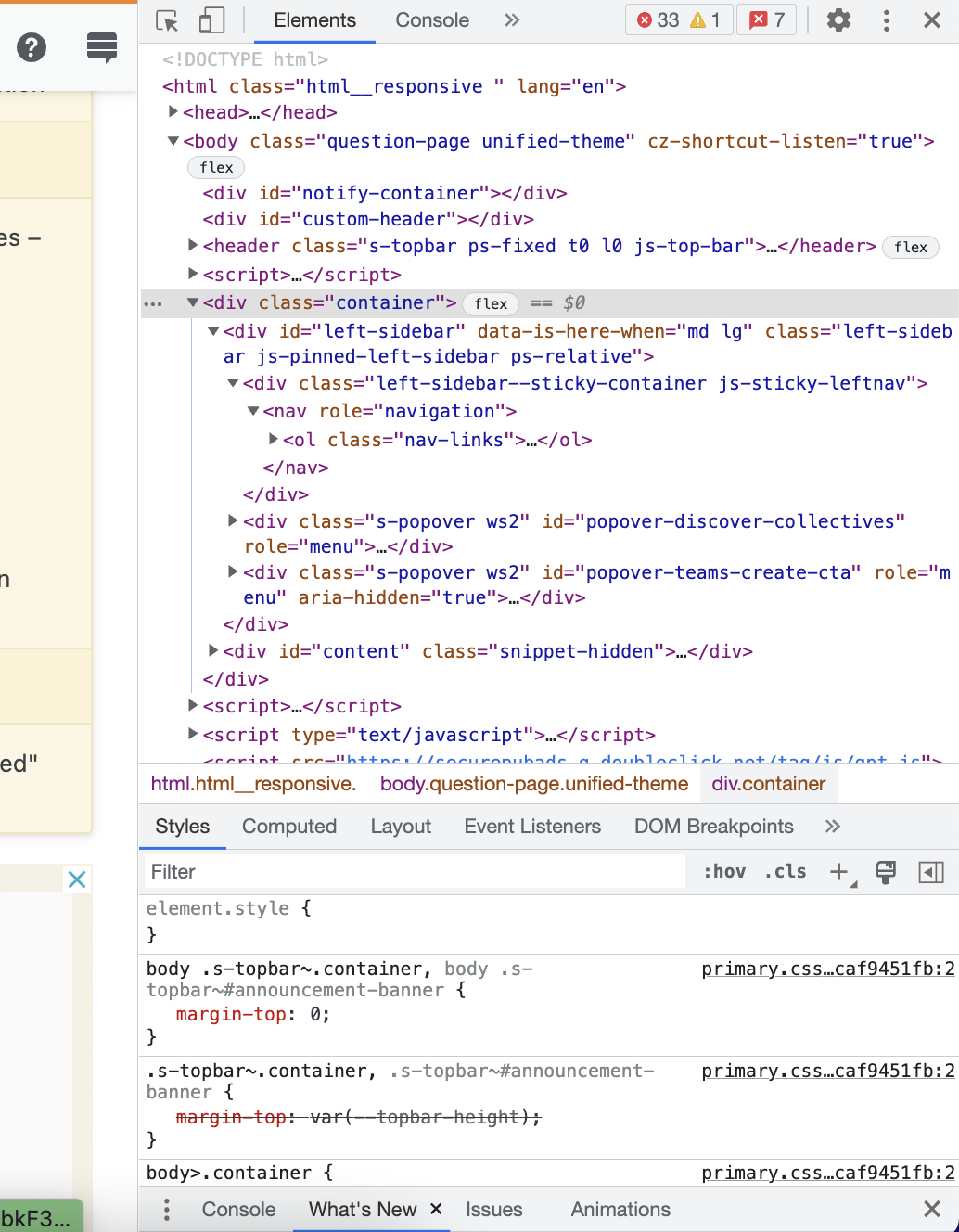Expand popover-discover-collectives div
Screen dimensions: 959x1232
[x=234, y=520]
